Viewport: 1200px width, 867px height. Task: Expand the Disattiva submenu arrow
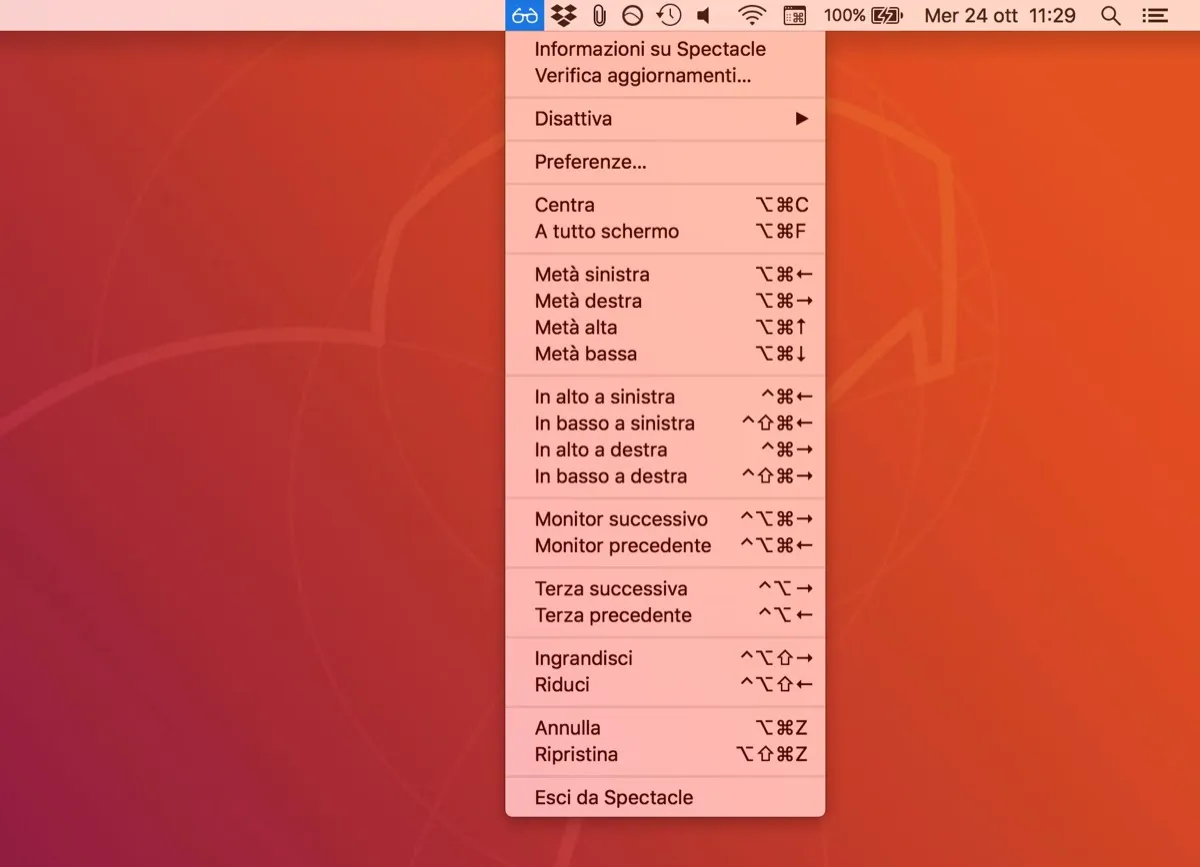801,118
